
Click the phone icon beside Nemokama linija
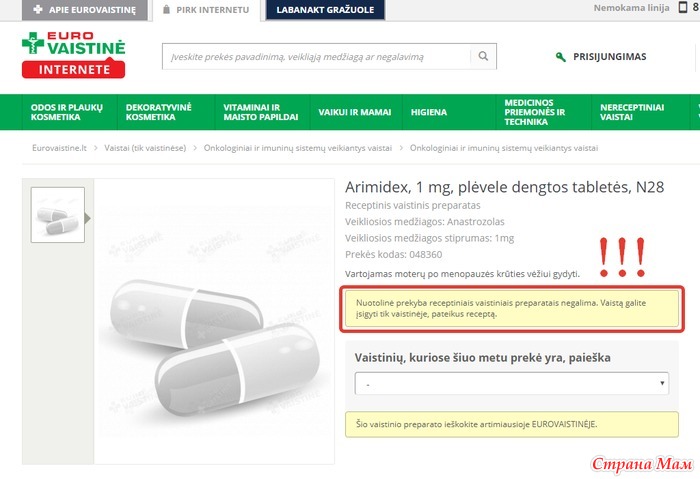[683, 7]
